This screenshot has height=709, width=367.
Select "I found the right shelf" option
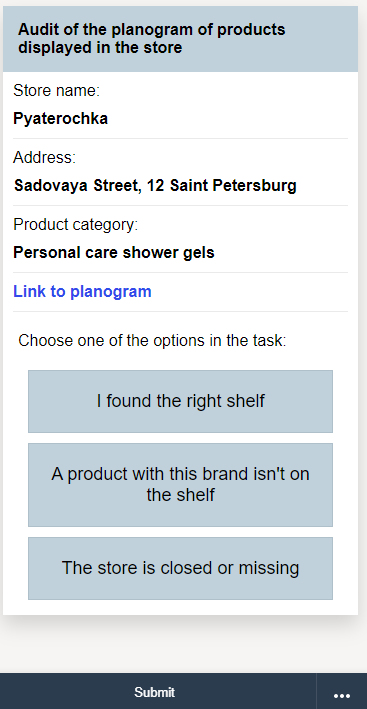180,401
